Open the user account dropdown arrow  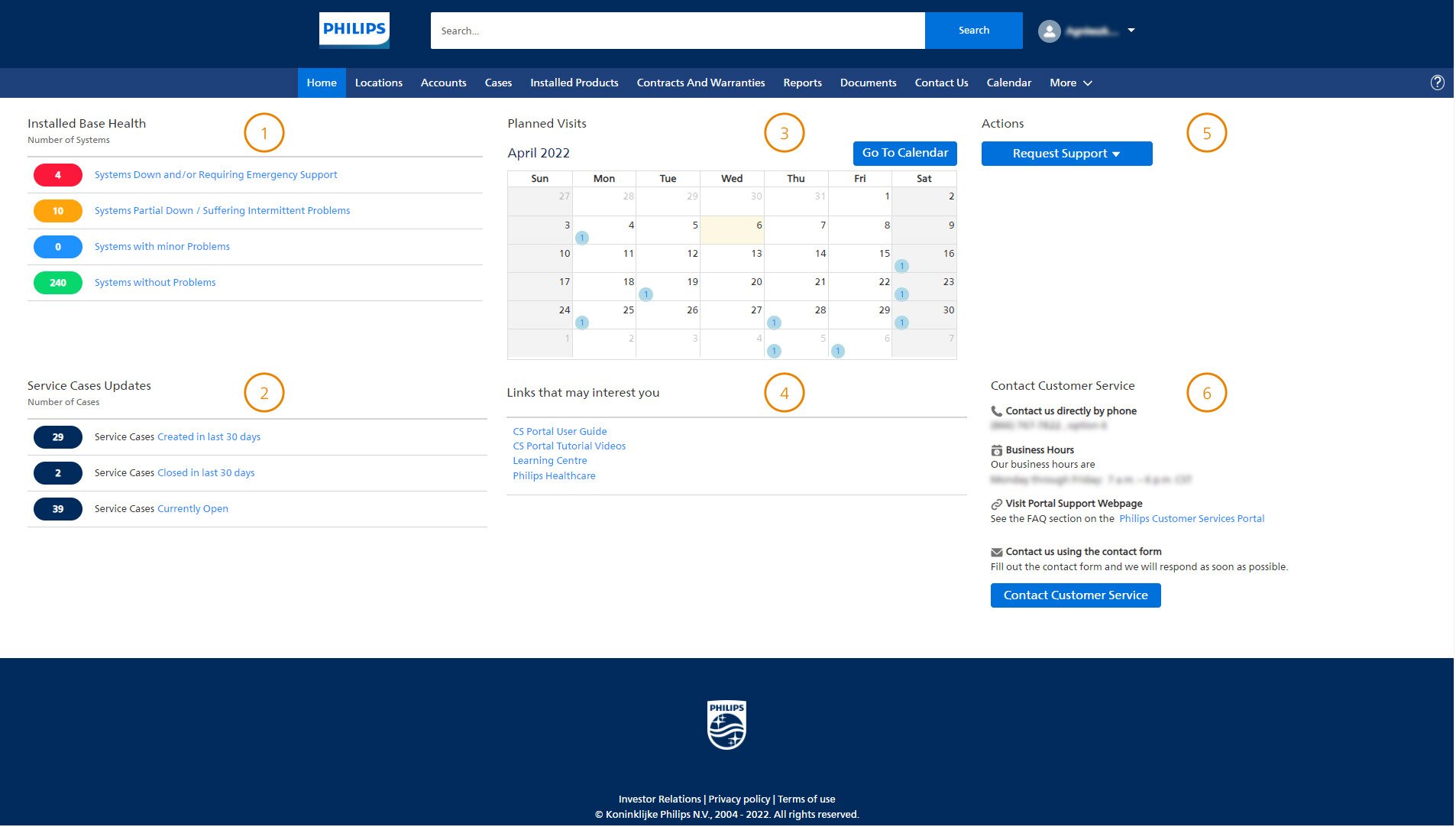pos(1131,31)
